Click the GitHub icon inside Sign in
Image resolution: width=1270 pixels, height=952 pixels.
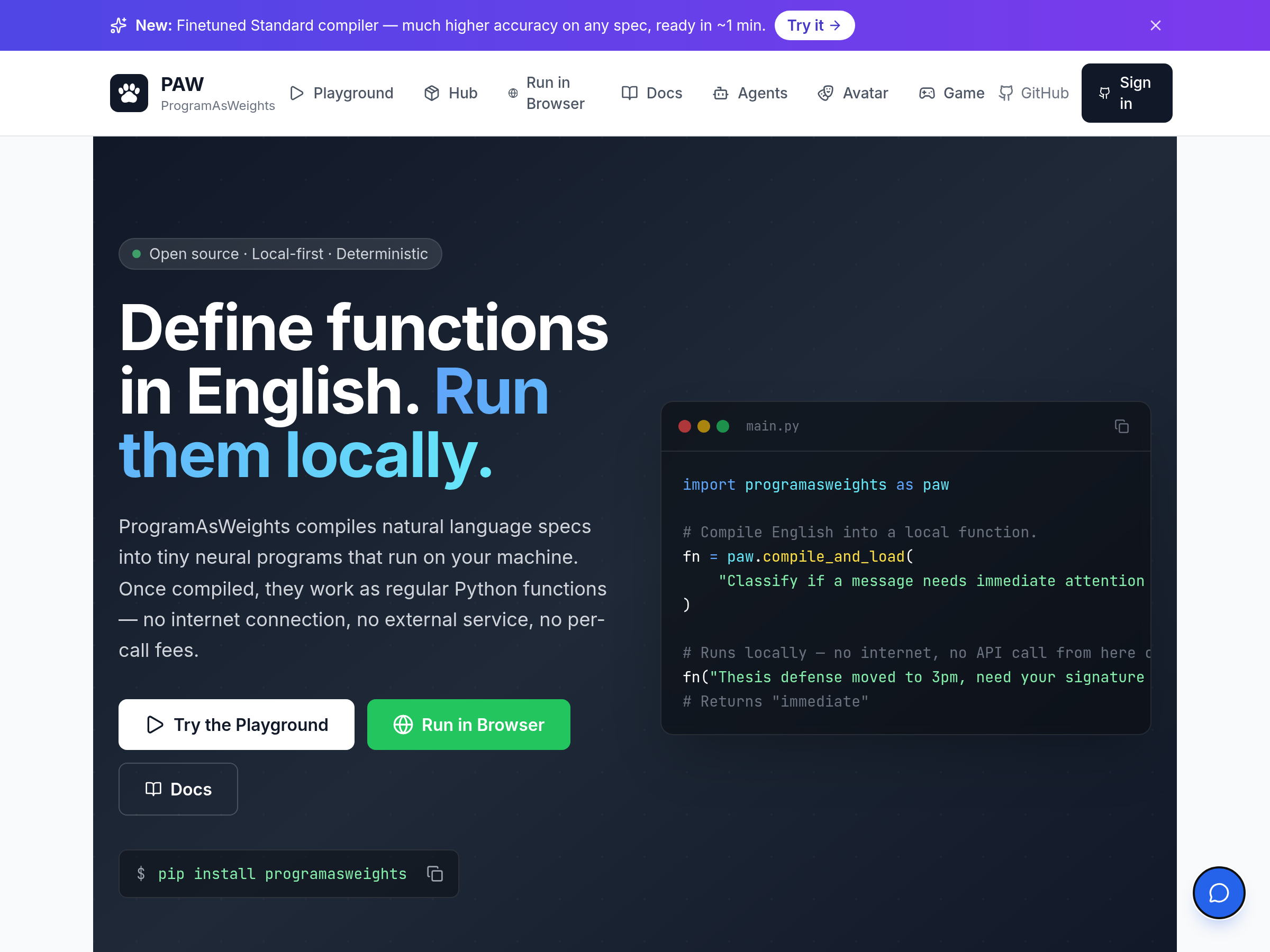coord(1104,93)
